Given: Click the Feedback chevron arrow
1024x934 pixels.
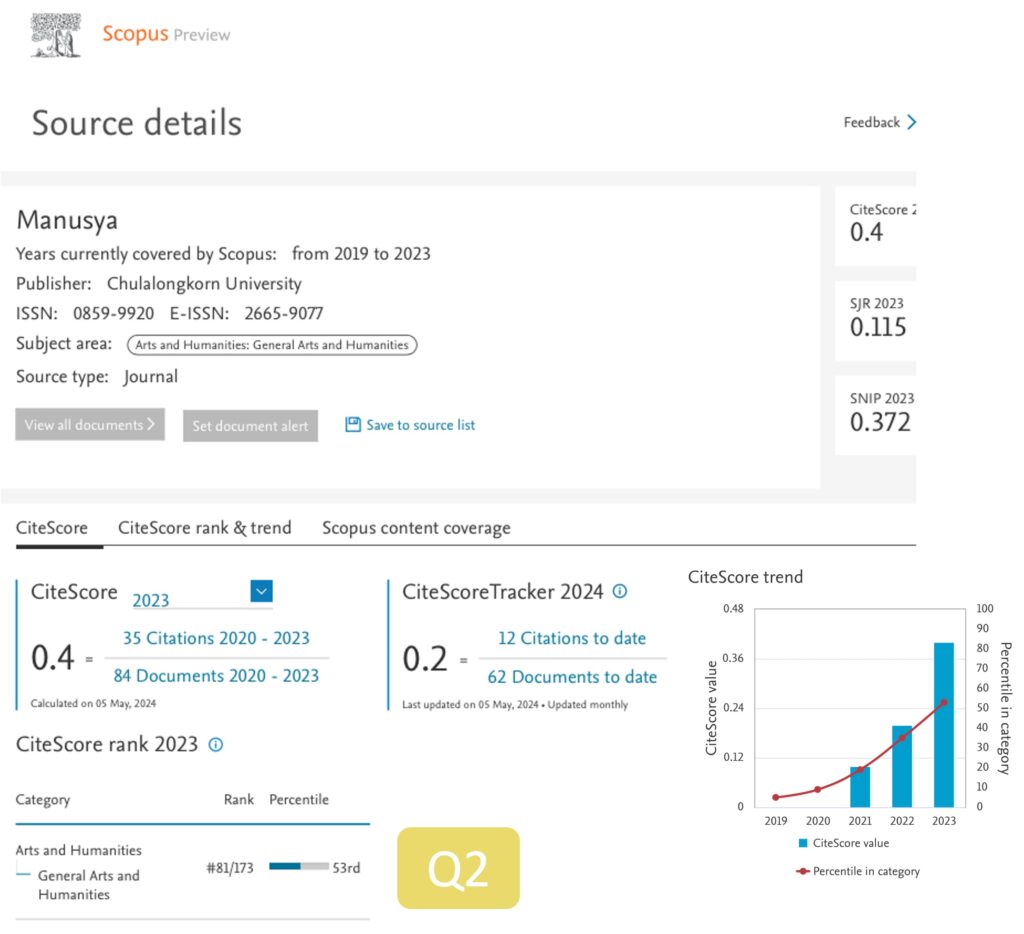Looking at the screenshot, I should (x=912, y=122).
